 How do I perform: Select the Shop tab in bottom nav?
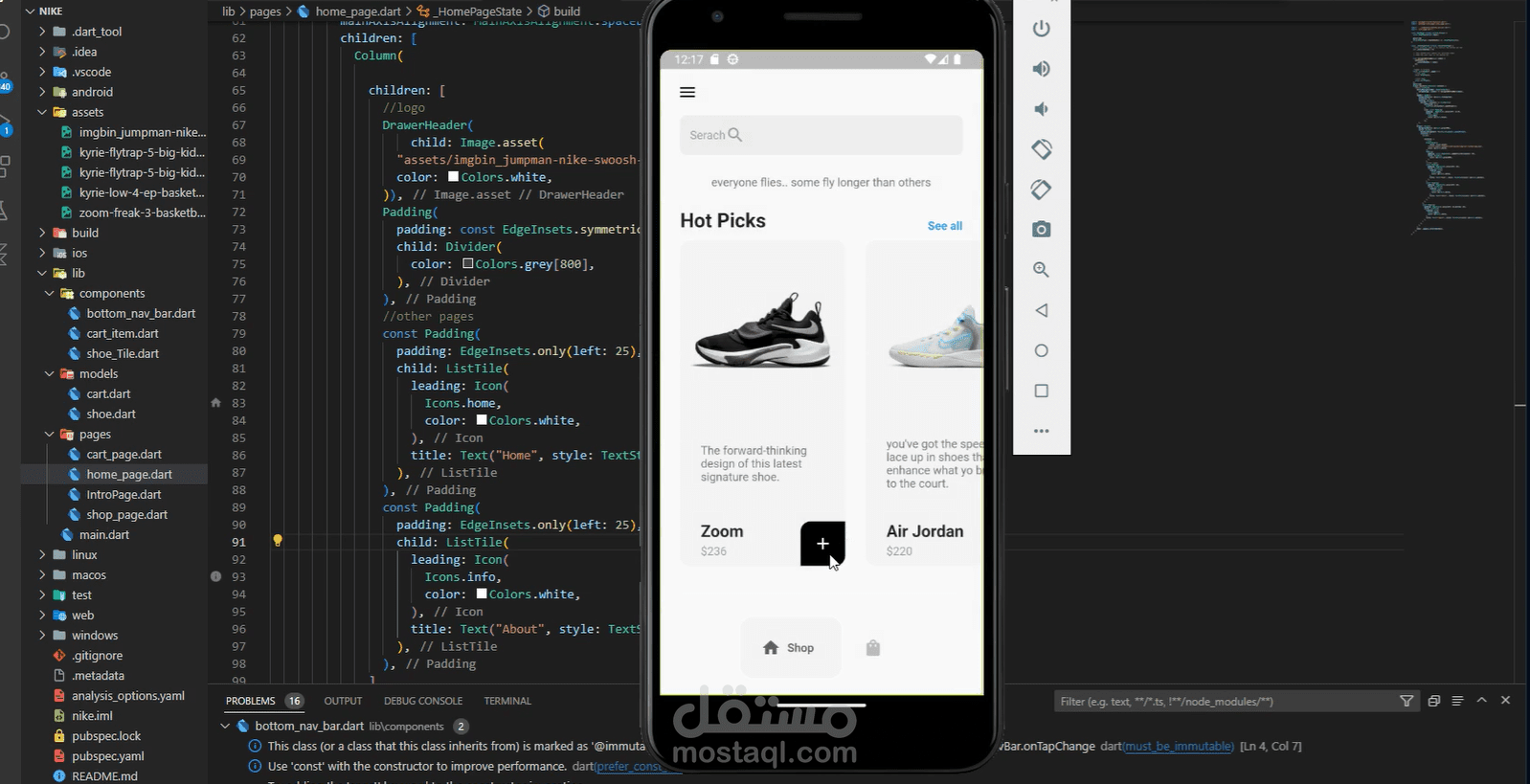790,648
